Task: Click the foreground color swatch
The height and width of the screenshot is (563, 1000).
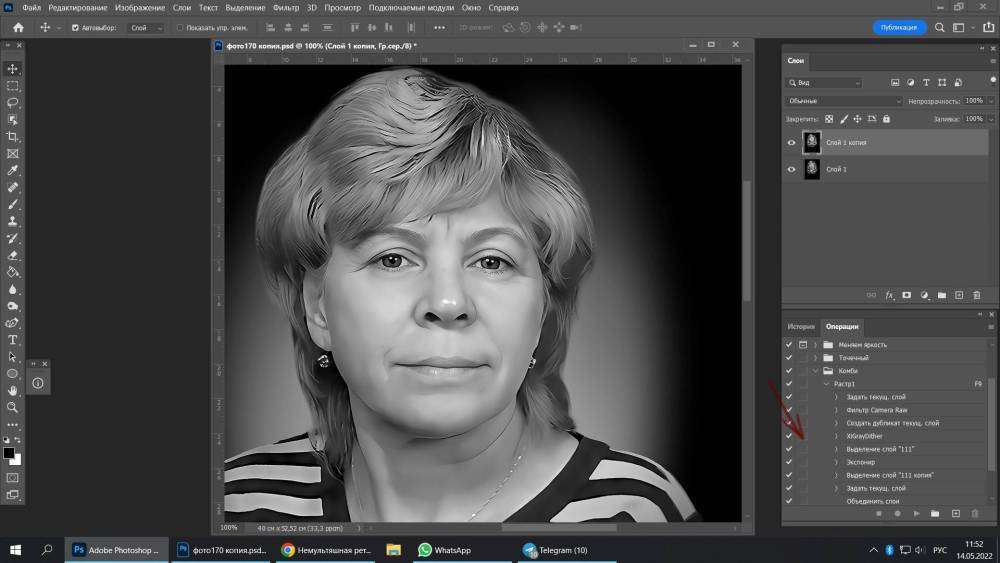Action: pos(9,453)
